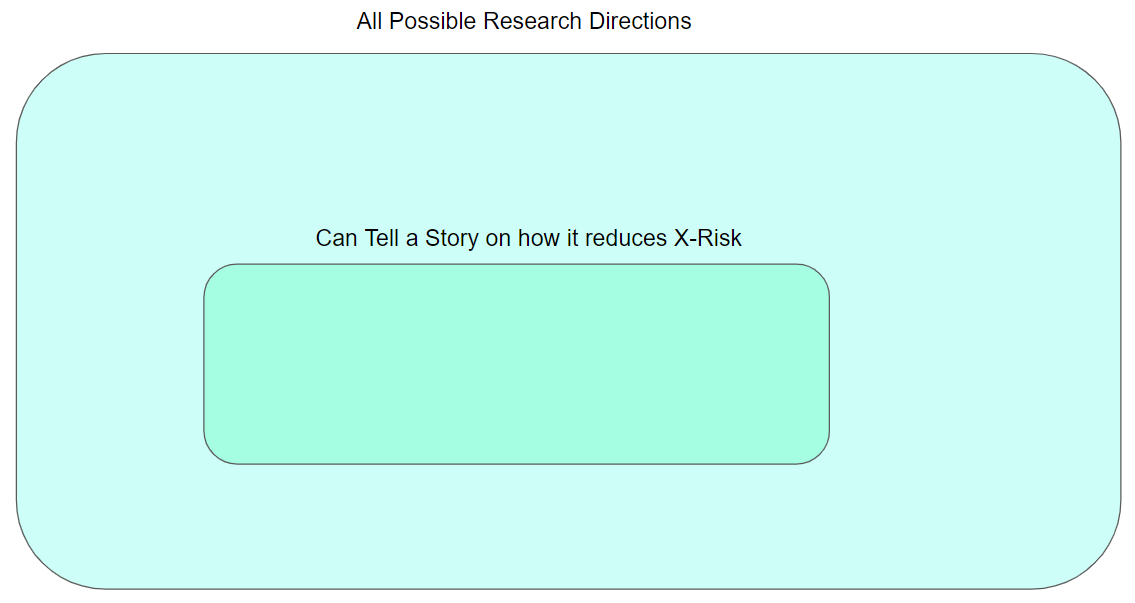Click the word 'Research' in the title
The height and width of the screenshot is (603, 1135).
pyautogui.click(x=532, y=21)
